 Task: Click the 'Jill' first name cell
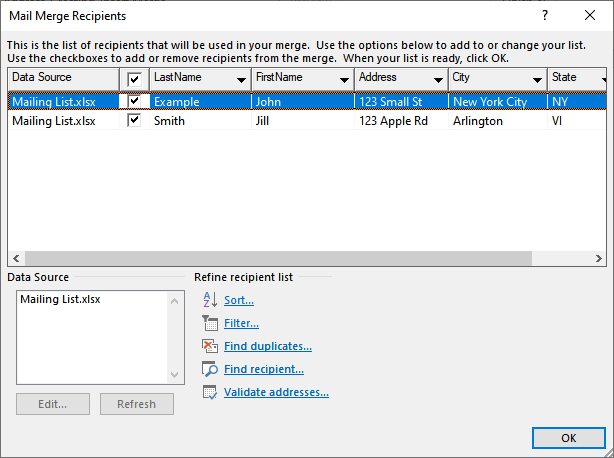(303, 121)
